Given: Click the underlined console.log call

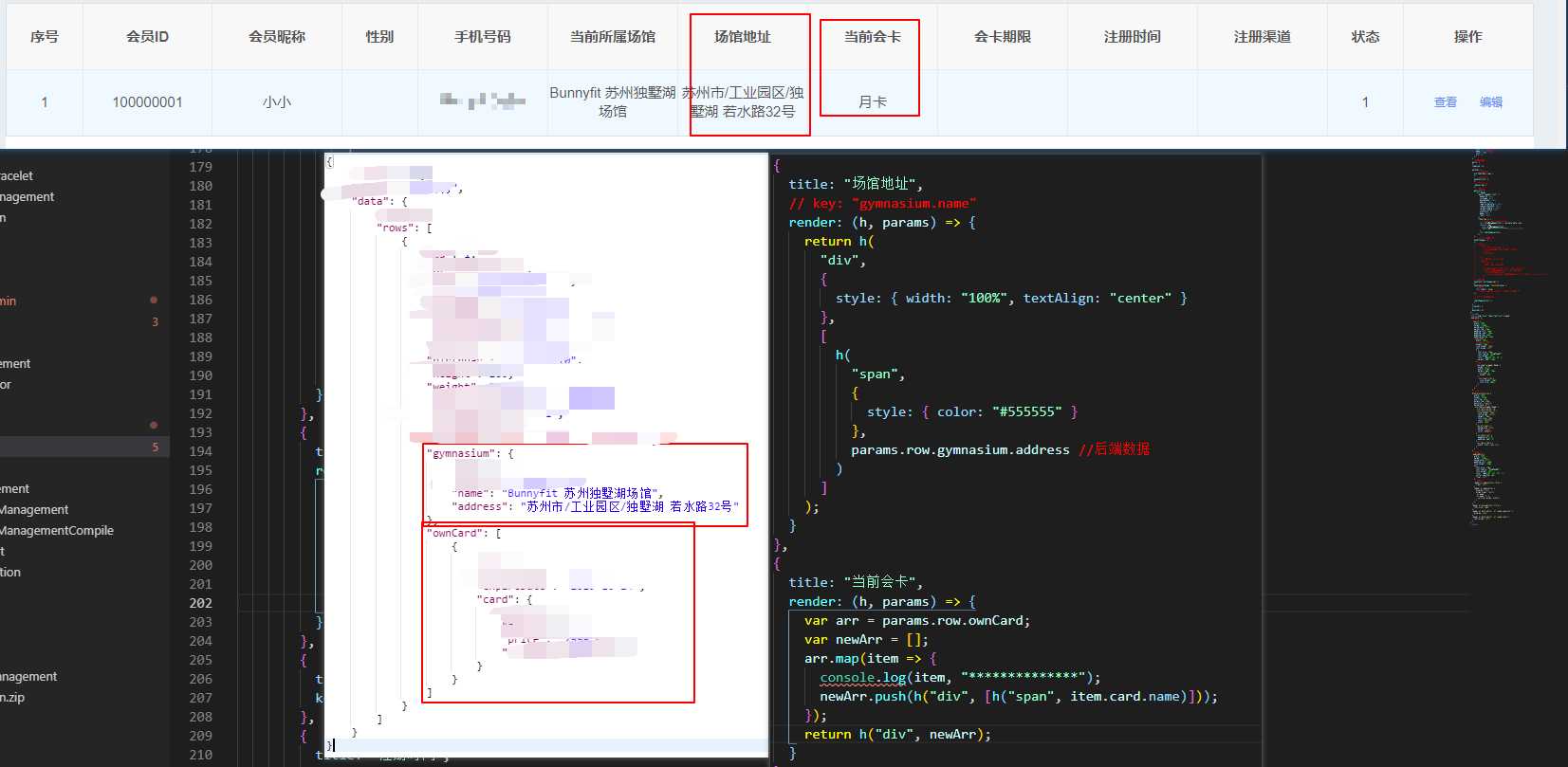Looking at the screenshot, I should [960, 677].
